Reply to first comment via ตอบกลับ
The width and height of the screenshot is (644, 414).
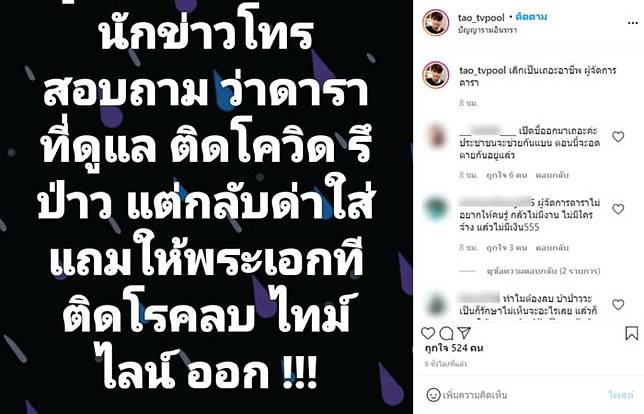pyautogui.click(x=552, y=175)
